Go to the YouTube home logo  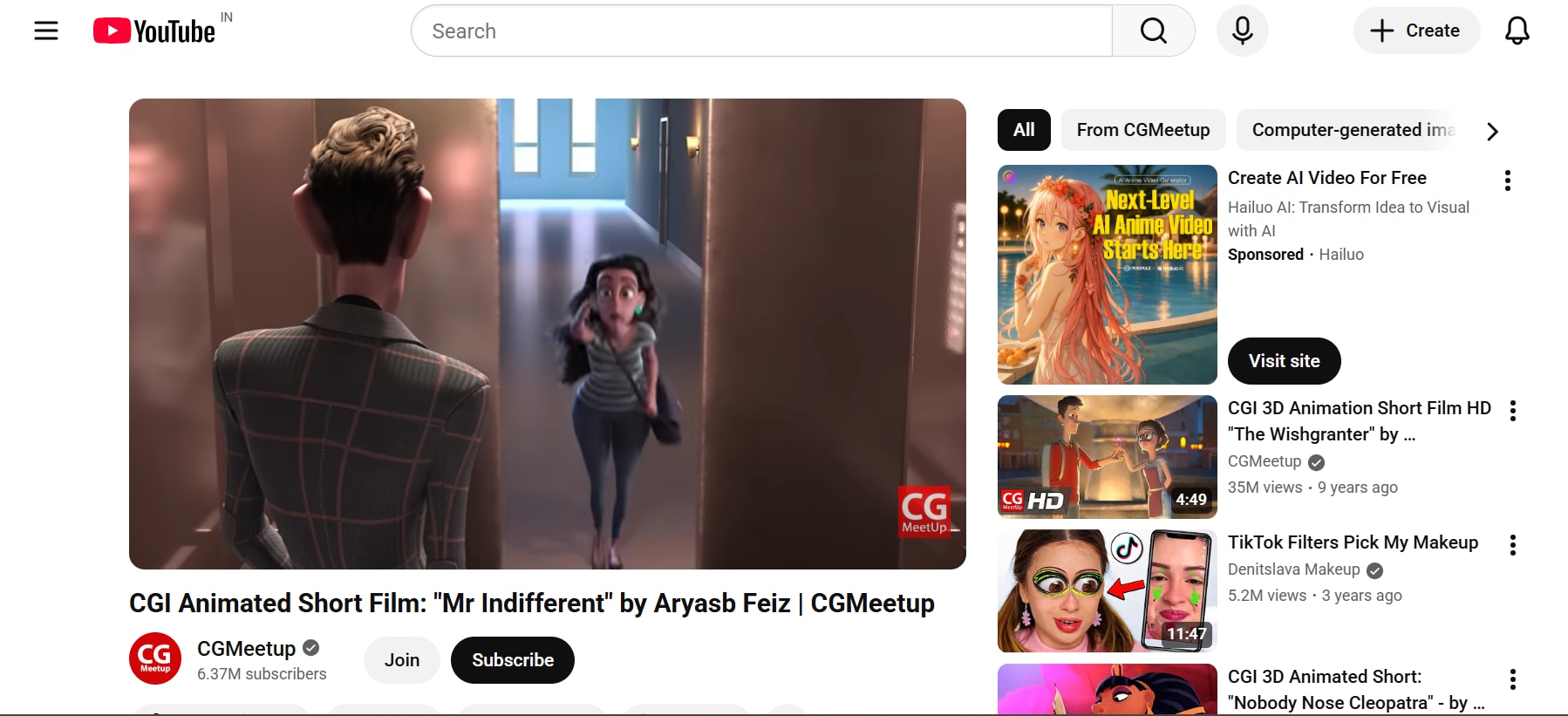(x=154, y=31)
